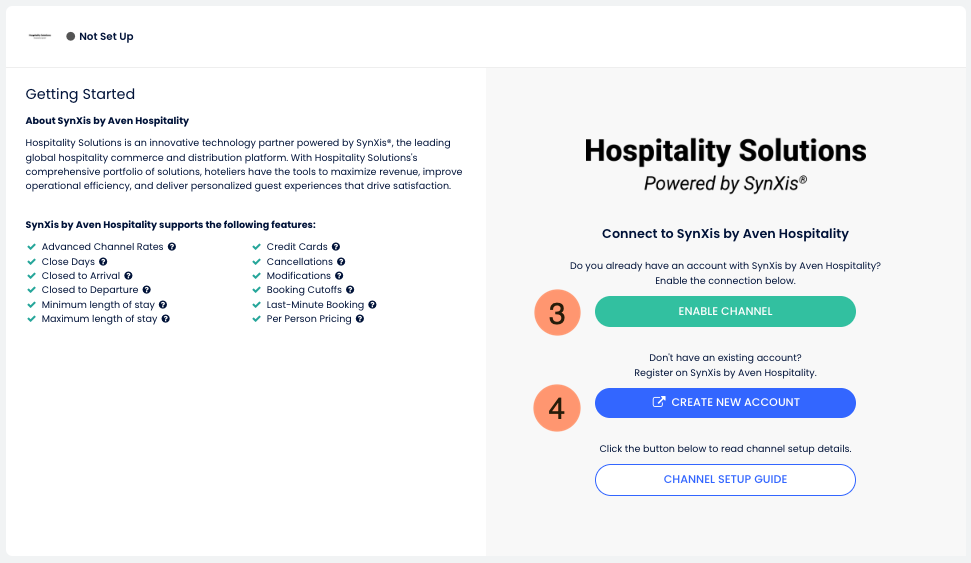Click Per Person Pricing help icon
The width and height of the screenshot is (971, 563).
(x=360, y=319)
